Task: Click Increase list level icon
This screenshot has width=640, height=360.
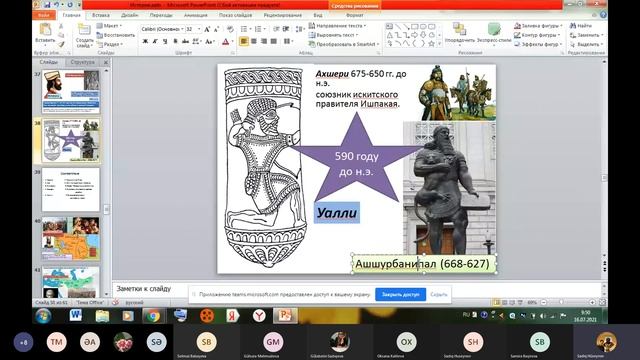Action: (286, 29)
